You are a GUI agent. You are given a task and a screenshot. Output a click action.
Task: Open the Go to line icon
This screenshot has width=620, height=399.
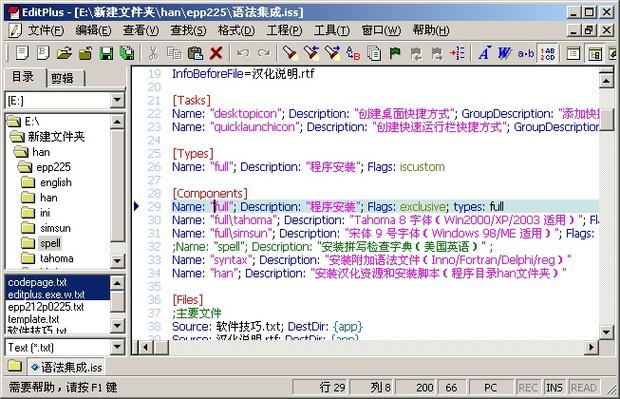tap(457, 53)
